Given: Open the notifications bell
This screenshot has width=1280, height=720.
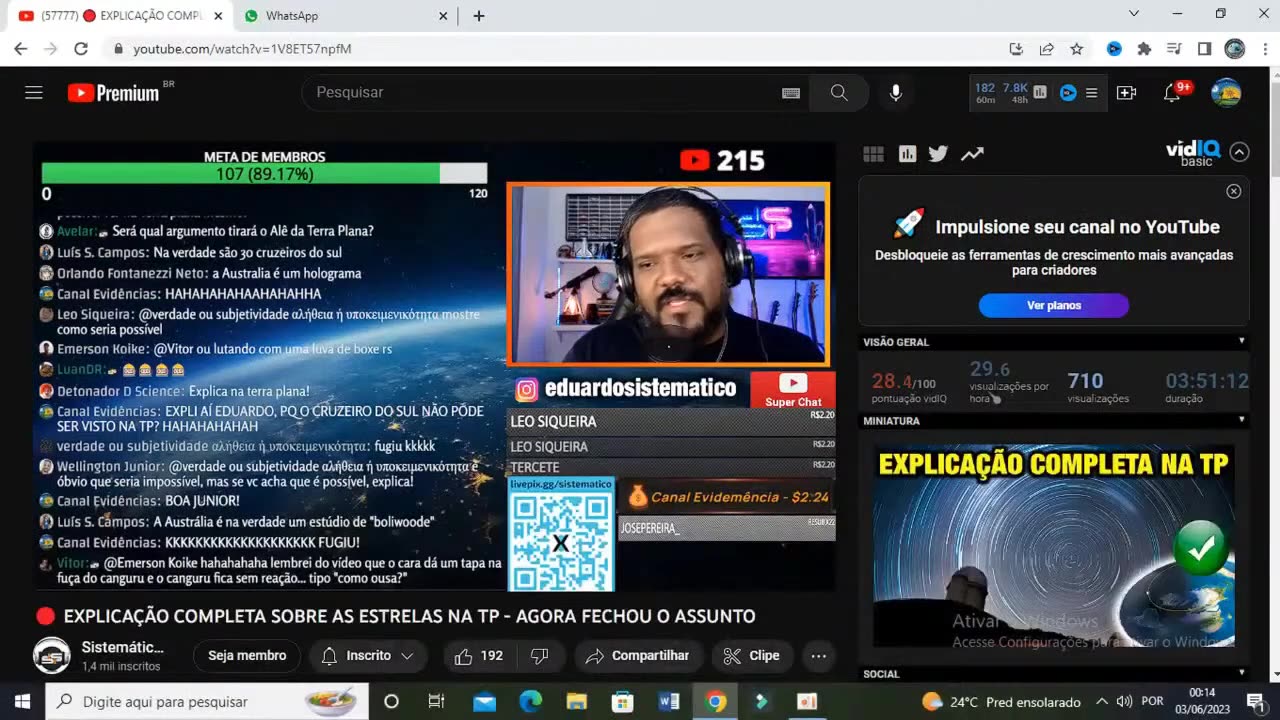Looking at the screenshot, I should 1172,93.
